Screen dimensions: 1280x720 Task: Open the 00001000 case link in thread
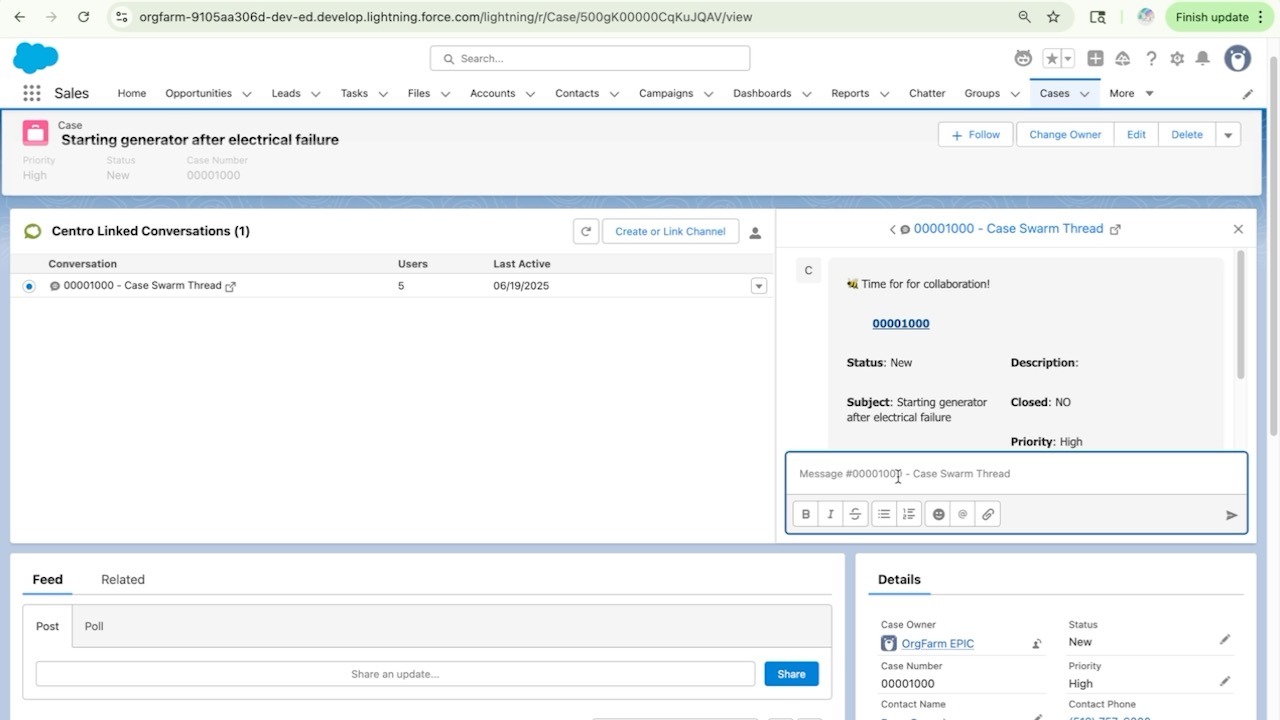(901, 324)
